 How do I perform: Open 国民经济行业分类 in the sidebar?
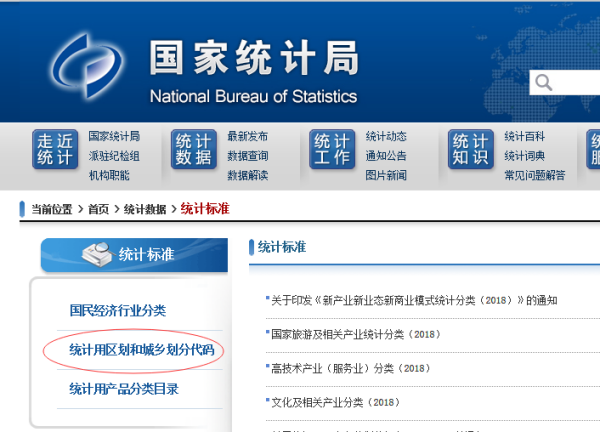(x=117, y=310)
